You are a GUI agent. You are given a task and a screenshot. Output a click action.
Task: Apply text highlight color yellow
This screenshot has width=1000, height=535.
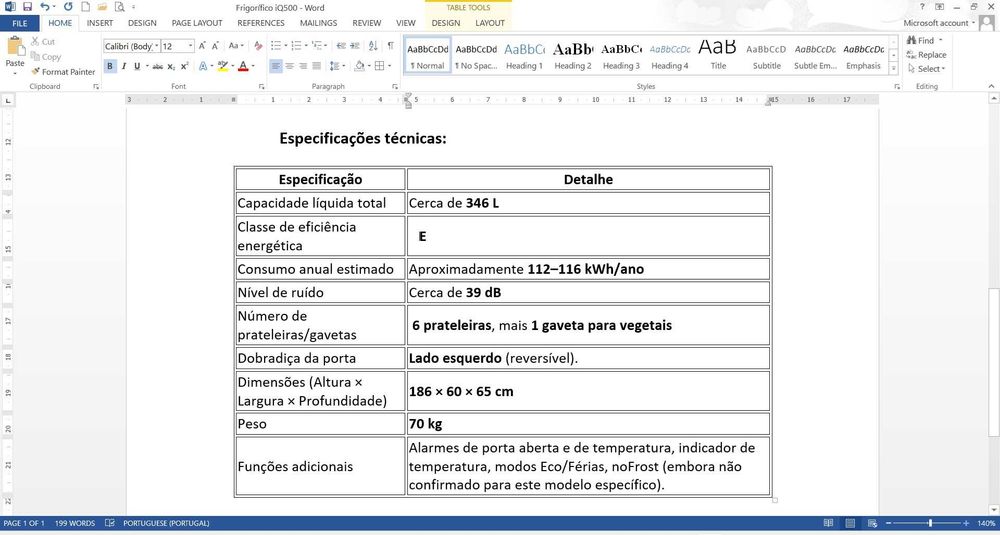pos(222,66)
